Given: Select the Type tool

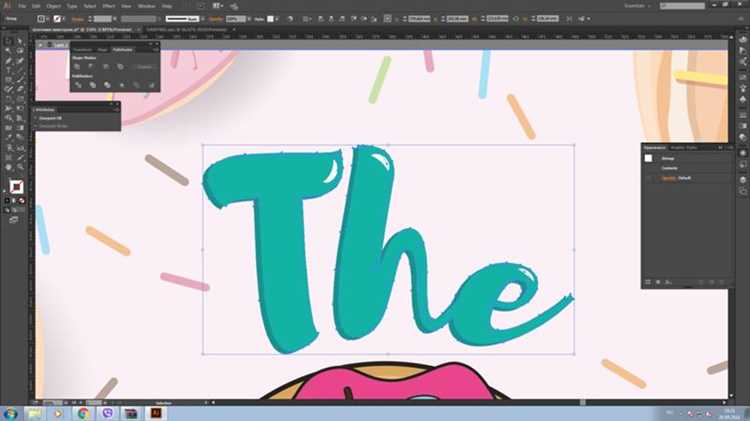Looking at the screenshot, I should pos(8,70).
